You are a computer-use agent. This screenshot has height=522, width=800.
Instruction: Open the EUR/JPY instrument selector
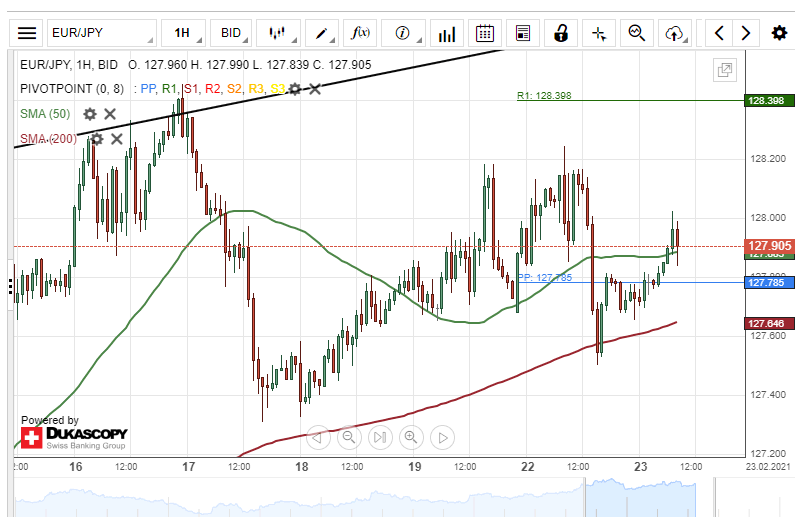[102, 34]
